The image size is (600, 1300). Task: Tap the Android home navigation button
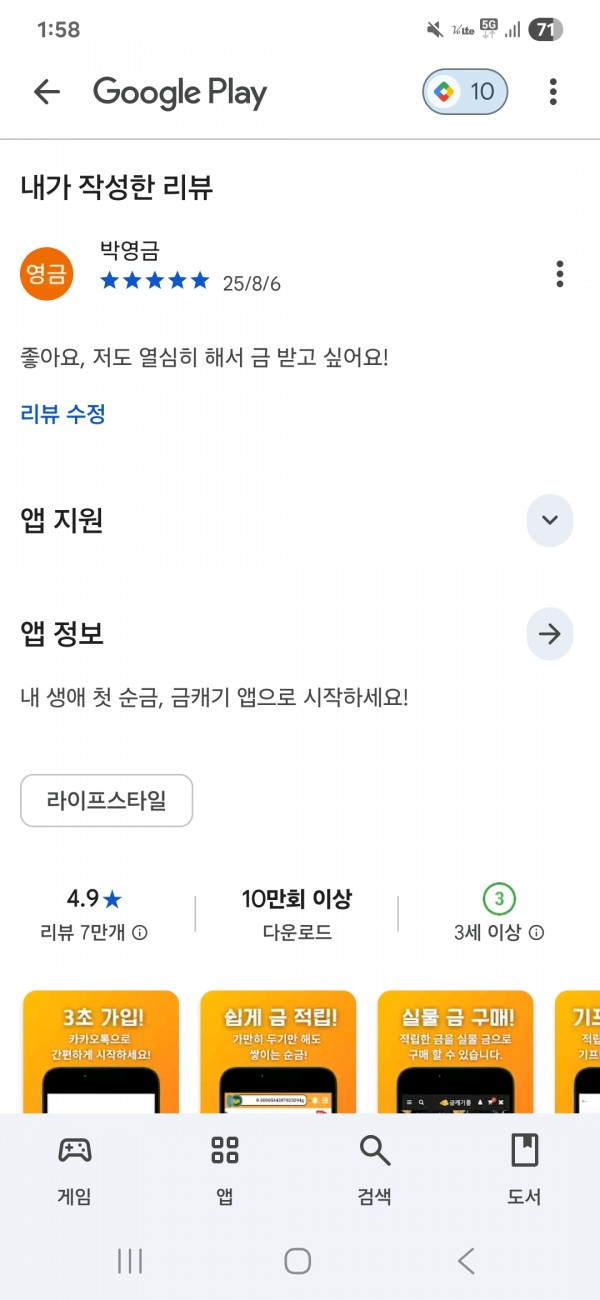[x=298, y=1261]
